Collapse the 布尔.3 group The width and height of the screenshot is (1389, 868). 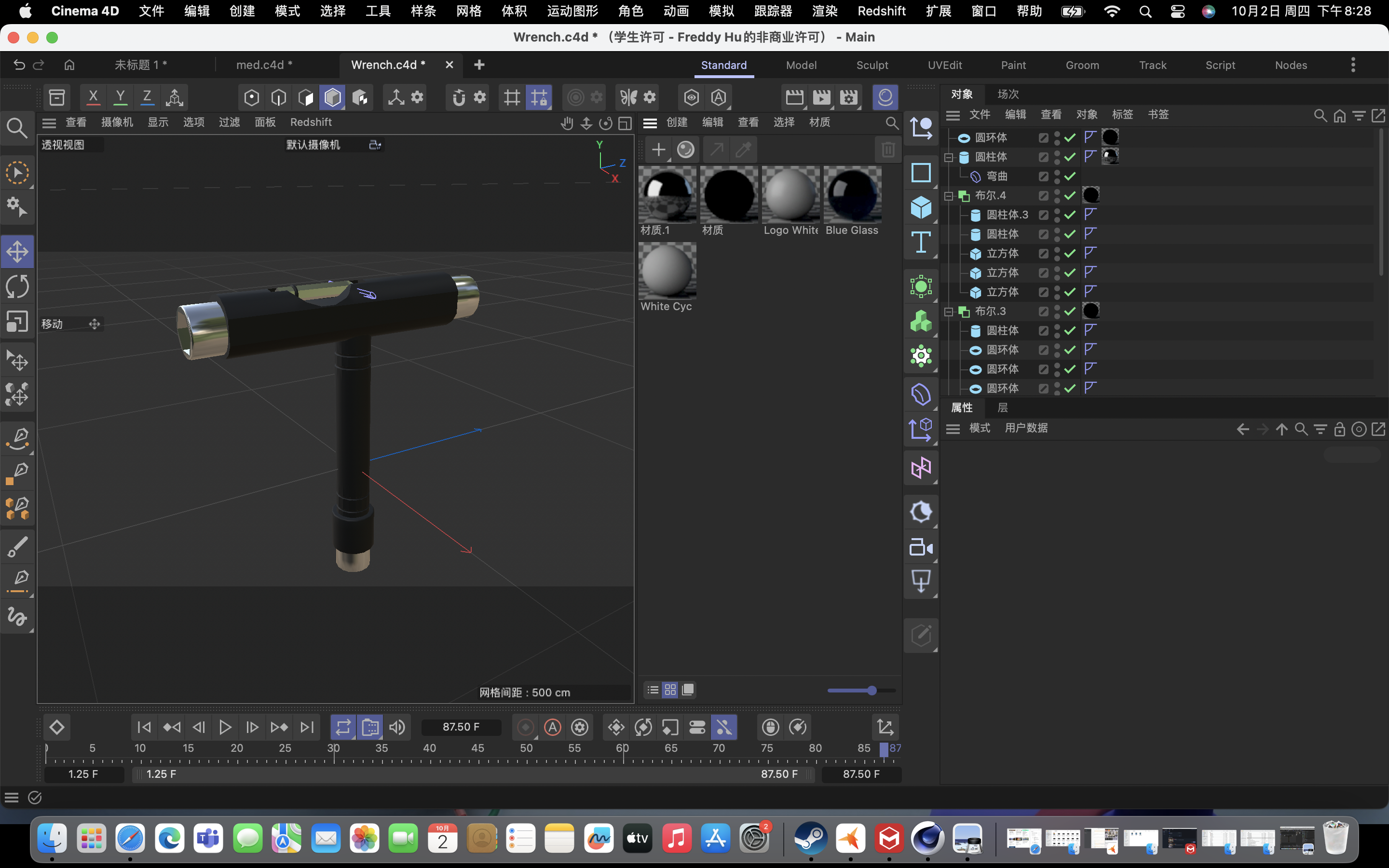948,311
